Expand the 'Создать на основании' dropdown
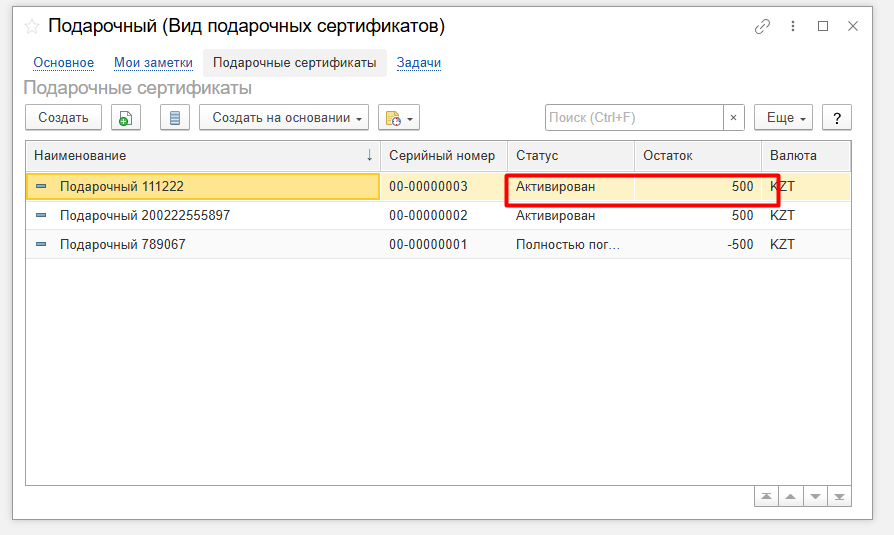Screen dimensions: 894x535 (284, 118)
